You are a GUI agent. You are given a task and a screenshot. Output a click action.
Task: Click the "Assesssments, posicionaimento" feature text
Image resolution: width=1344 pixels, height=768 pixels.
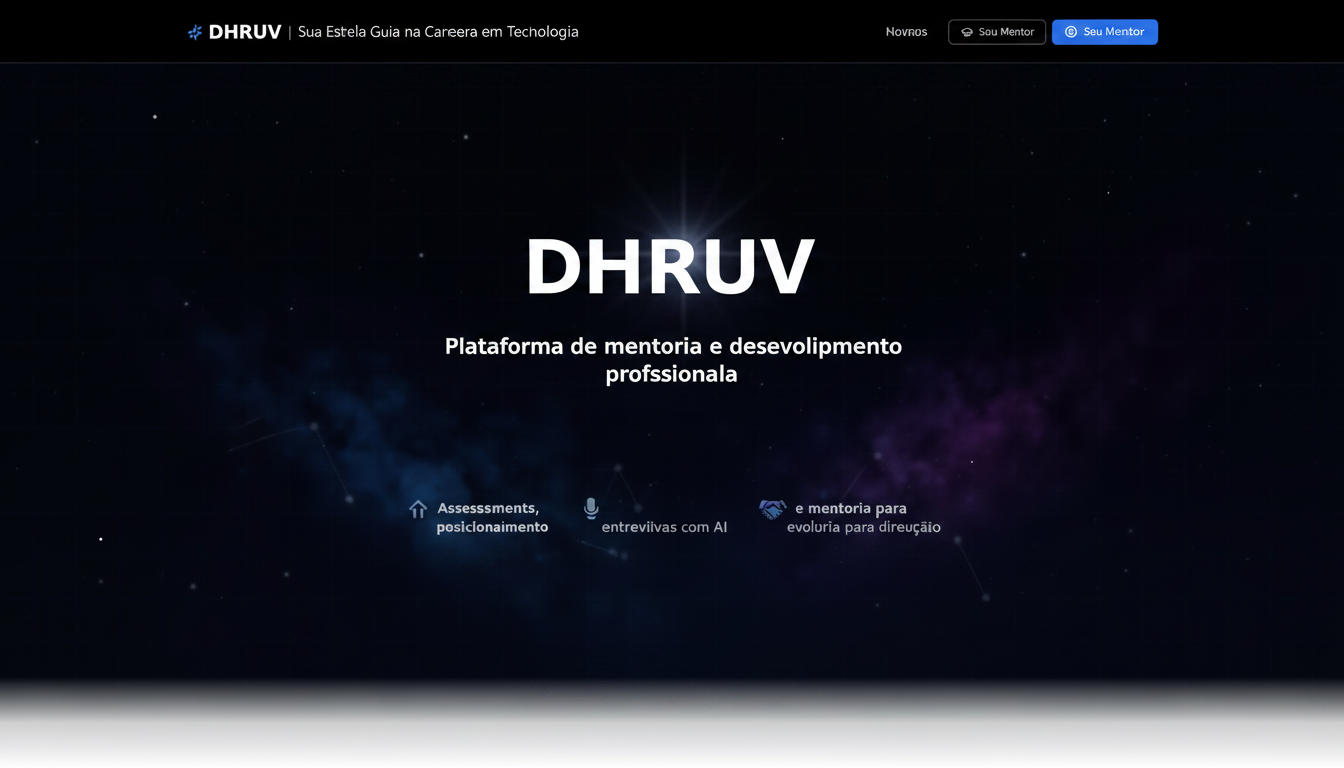492,517
